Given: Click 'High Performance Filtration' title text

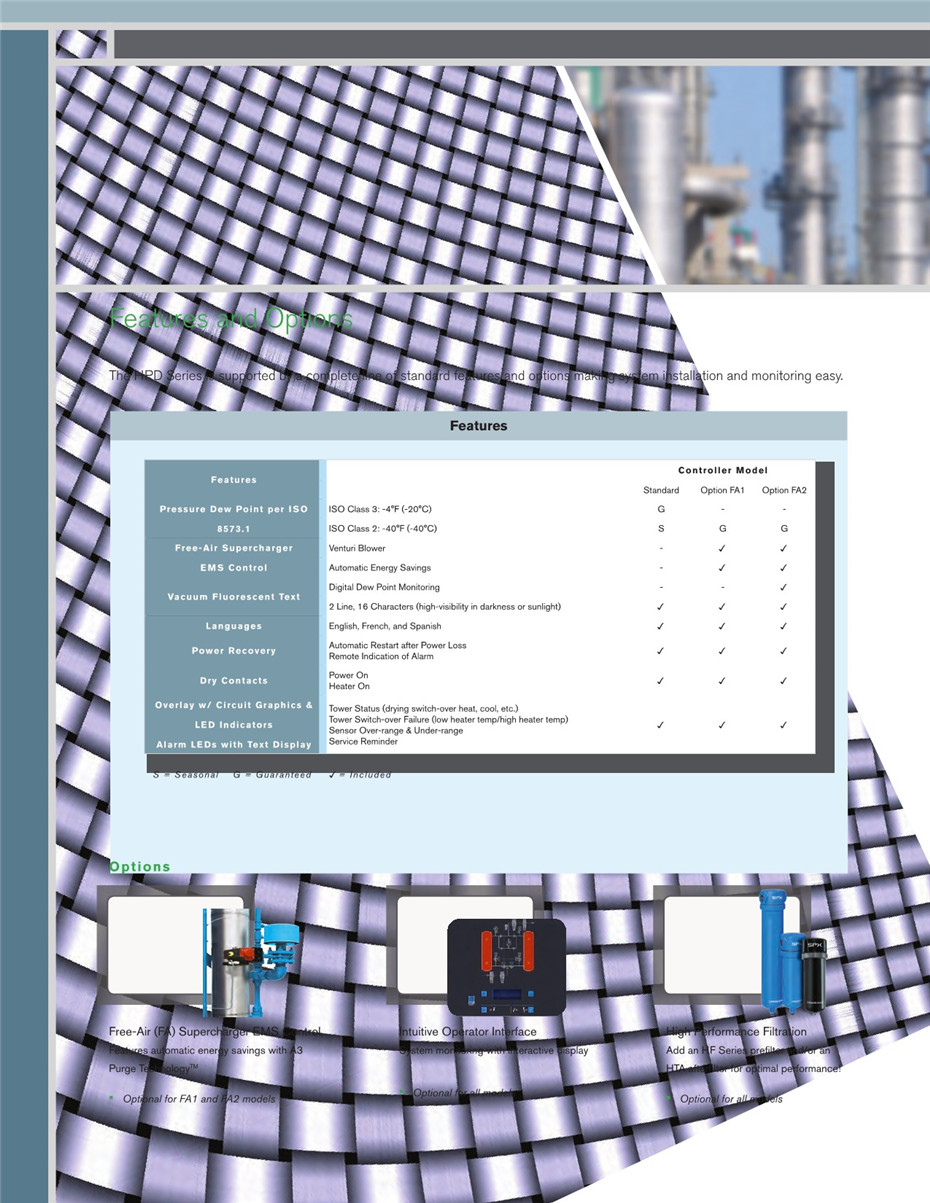Looking at the screenshot, I should (736, 1031).
